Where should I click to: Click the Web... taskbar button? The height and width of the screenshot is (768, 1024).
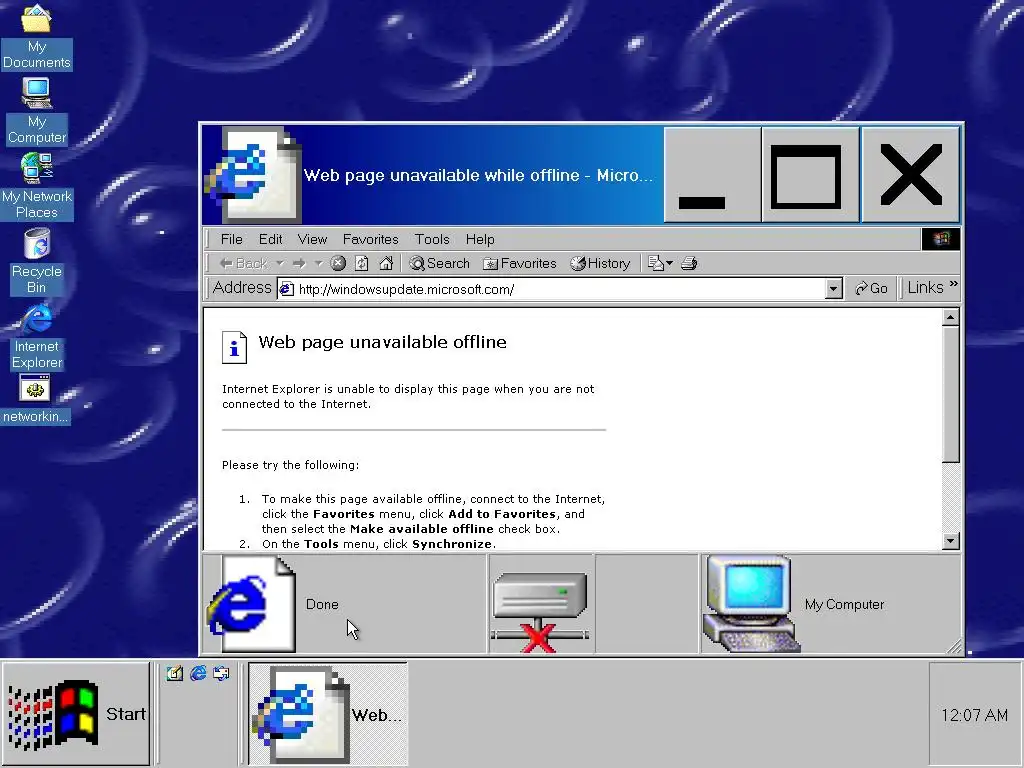pyautogui.click(x=328, y=713)
